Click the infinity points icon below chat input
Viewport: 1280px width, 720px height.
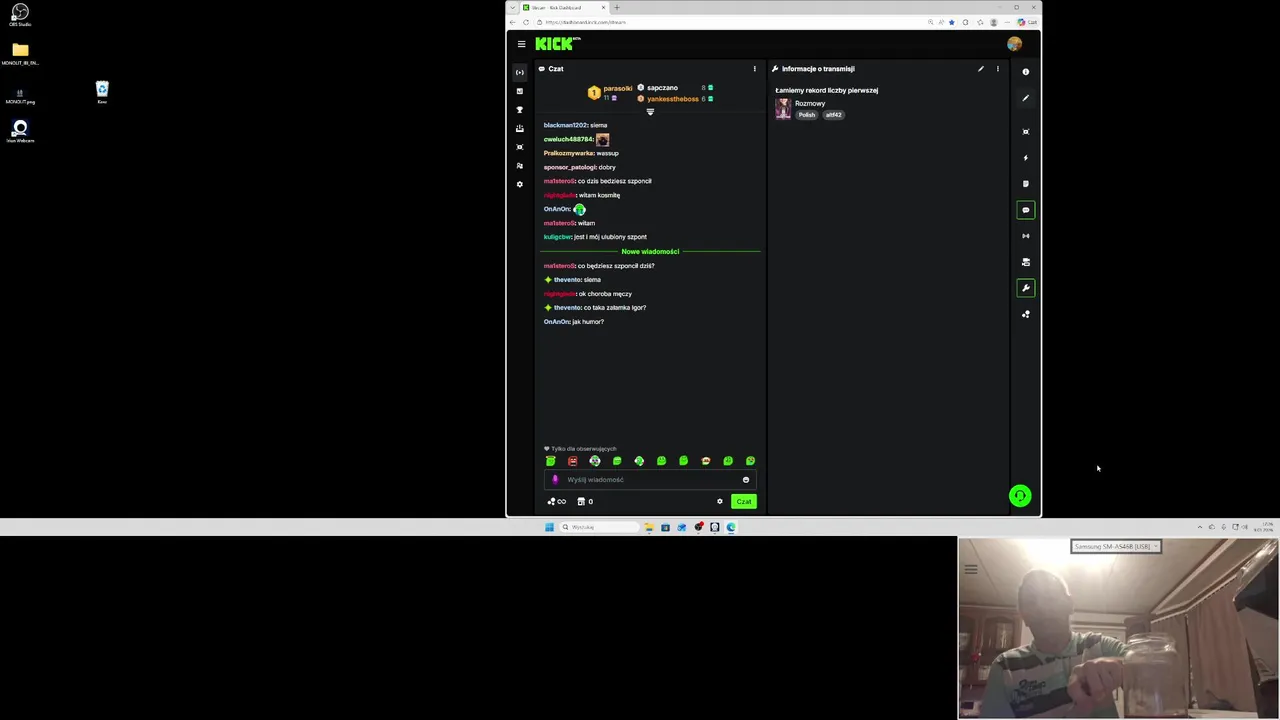point(557,502)
